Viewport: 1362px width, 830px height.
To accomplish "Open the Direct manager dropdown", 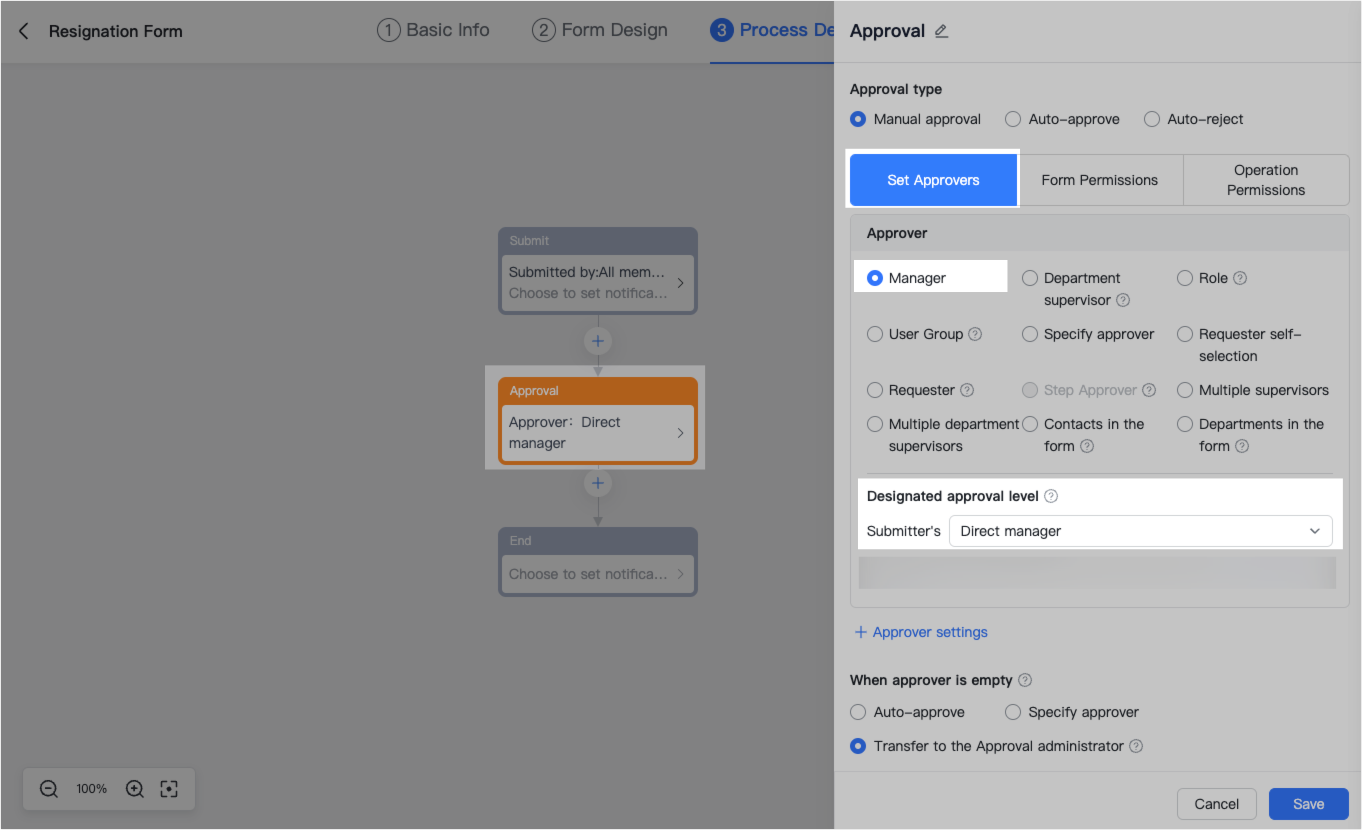I will (x=1140, y=531).
